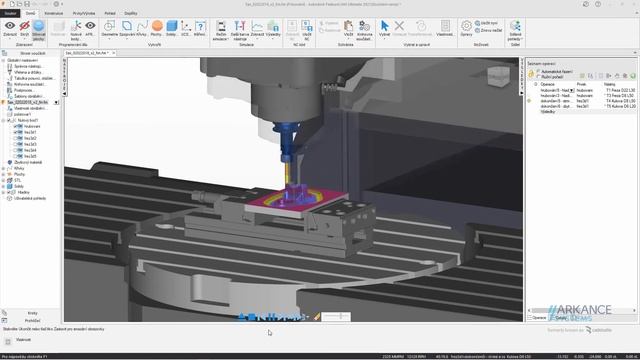
Task: Expand the Plochy tree node
Action: tap(3, 174)
